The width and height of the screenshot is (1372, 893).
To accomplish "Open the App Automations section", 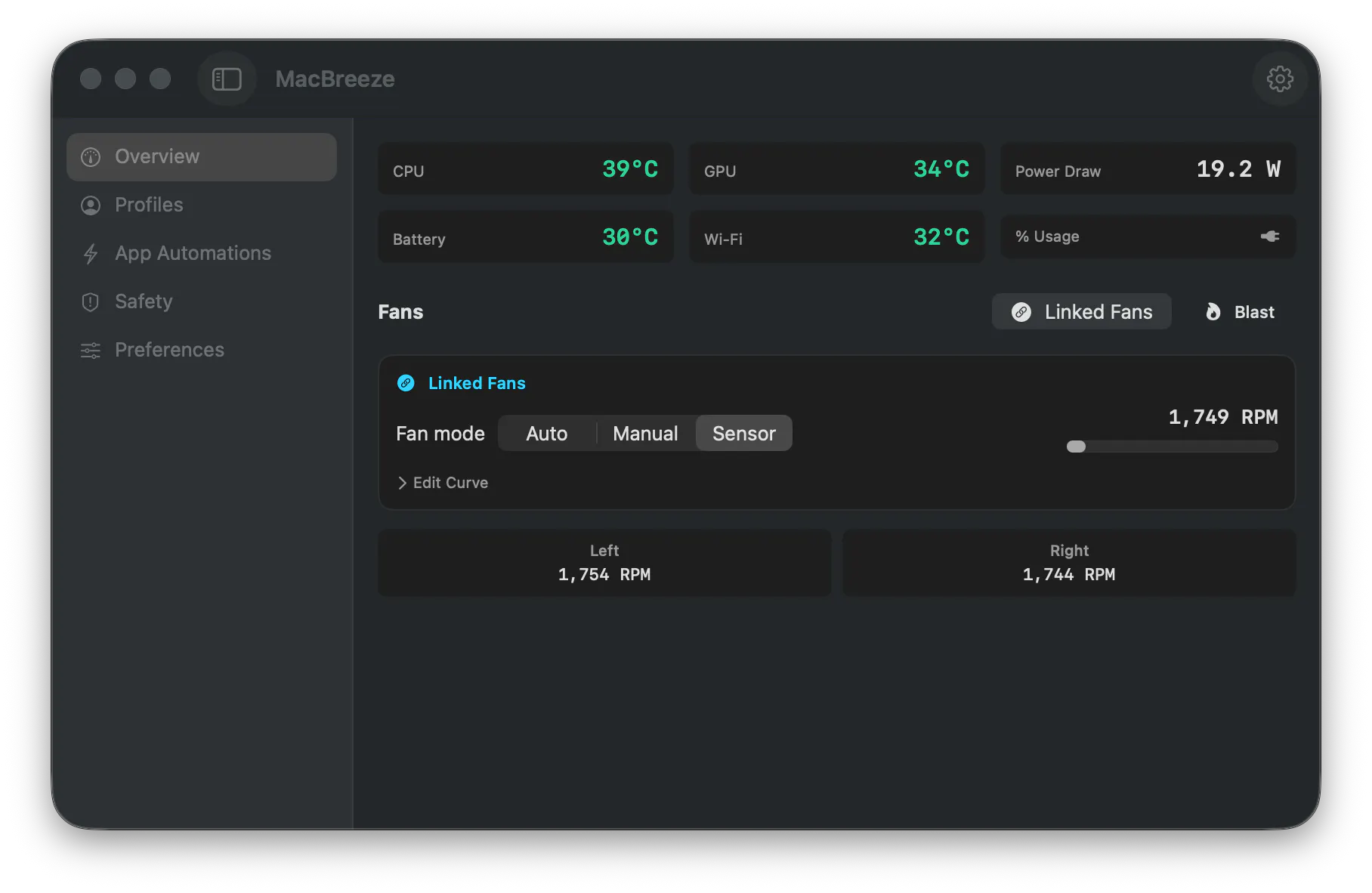I will pos(202,254).
